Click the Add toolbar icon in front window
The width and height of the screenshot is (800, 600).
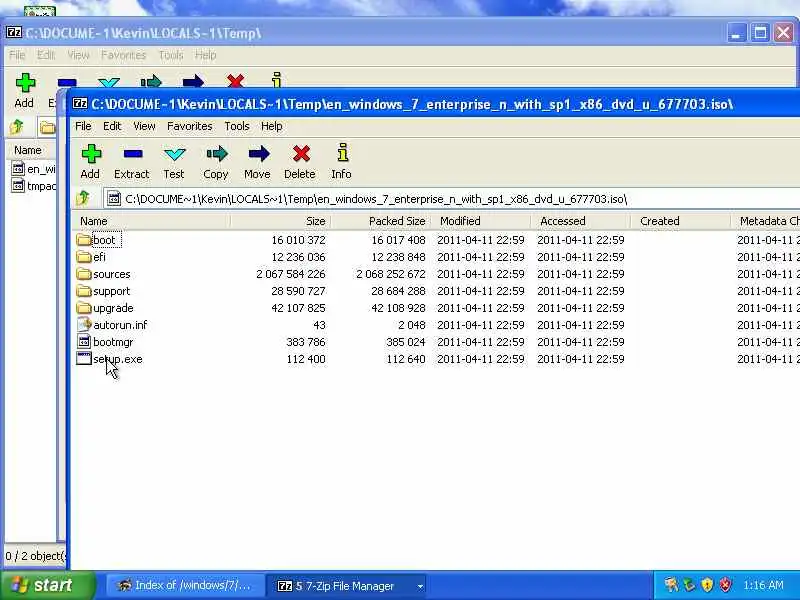pyautogui.click(x=91, y=154)
